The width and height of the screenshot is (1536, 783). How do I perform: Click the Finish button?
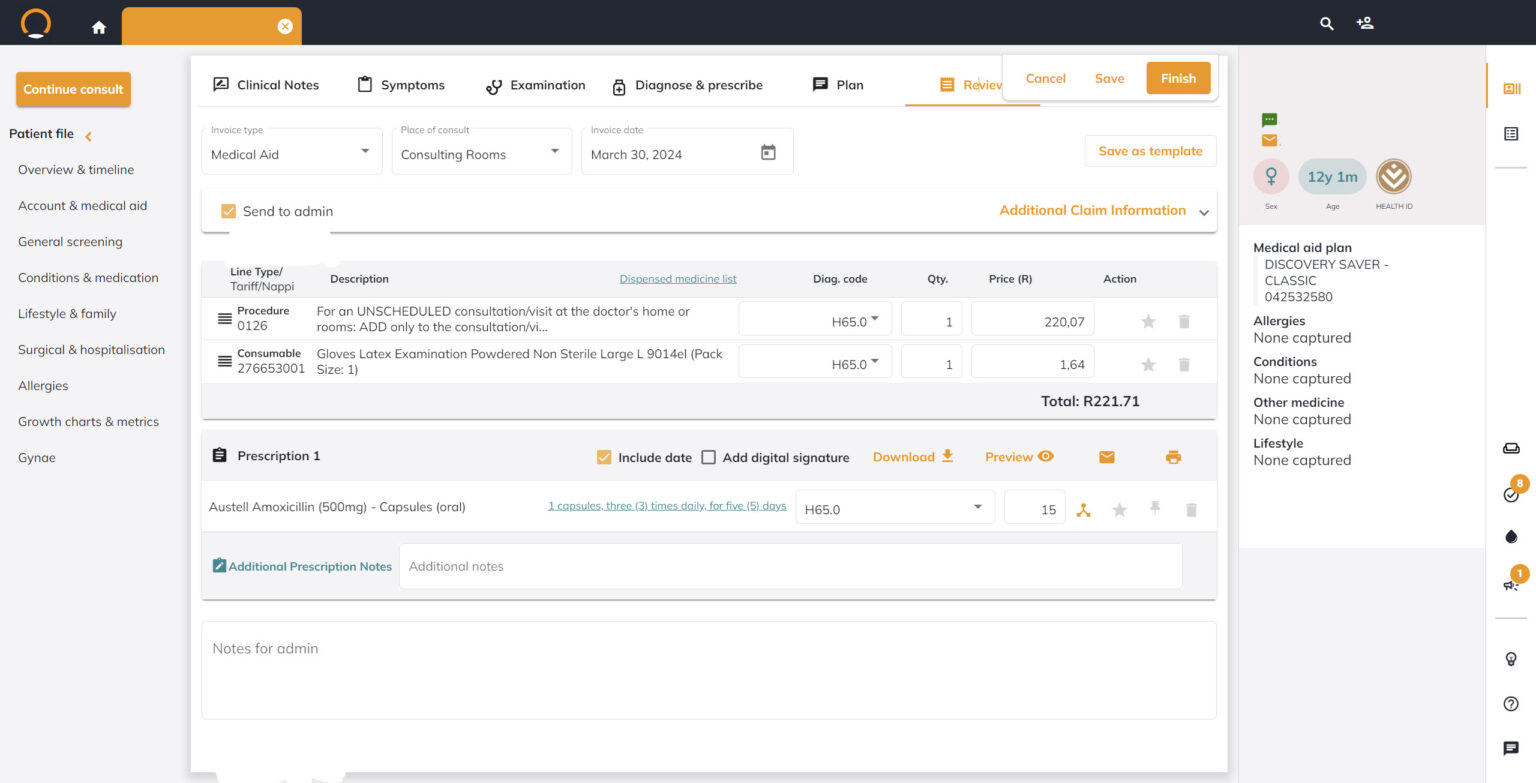(x=1178, y=77)
